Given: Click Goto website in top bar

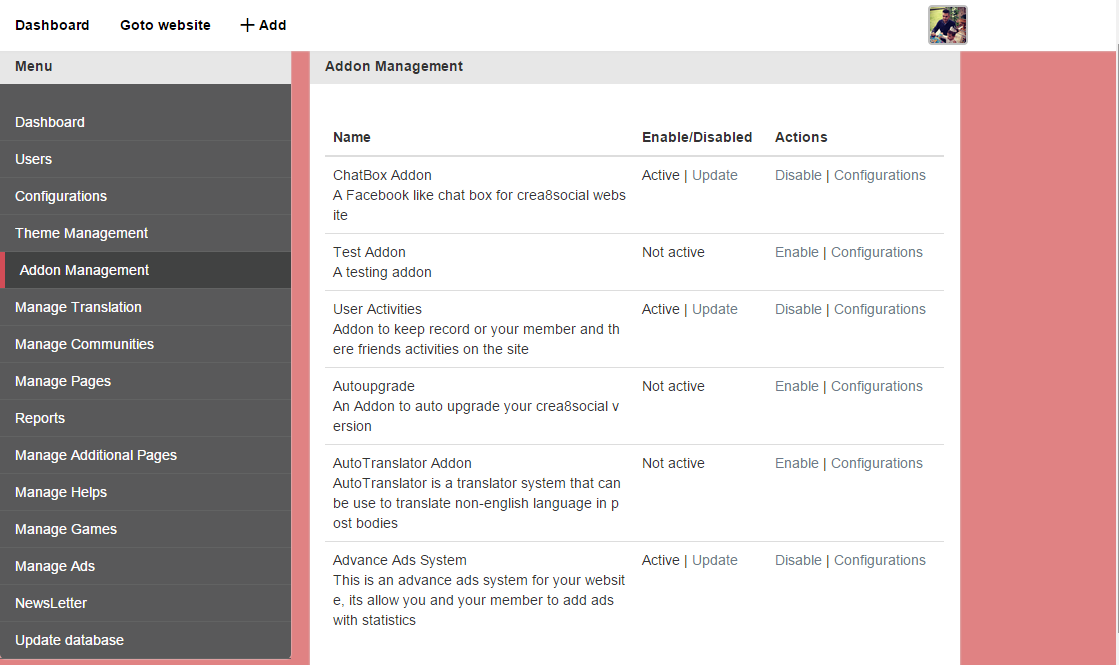Looking at the screenshot, I should coord(165,25).
